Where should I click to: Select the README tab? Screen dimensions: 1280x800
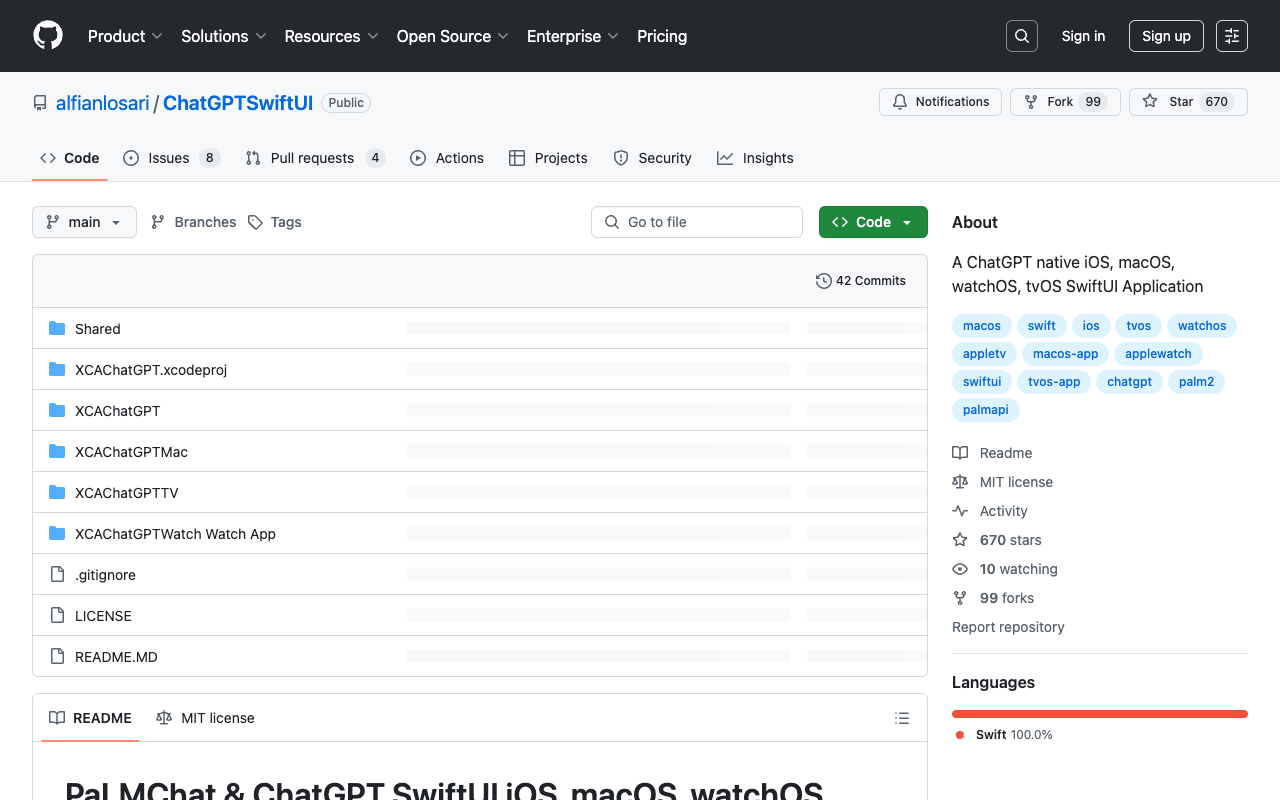point(90,718)
